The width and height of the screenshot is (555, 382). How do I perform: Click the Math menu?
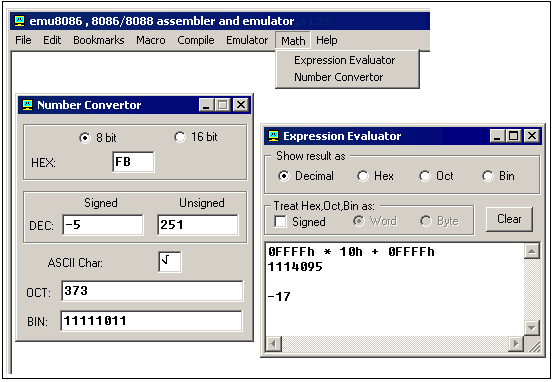(293, 40)
